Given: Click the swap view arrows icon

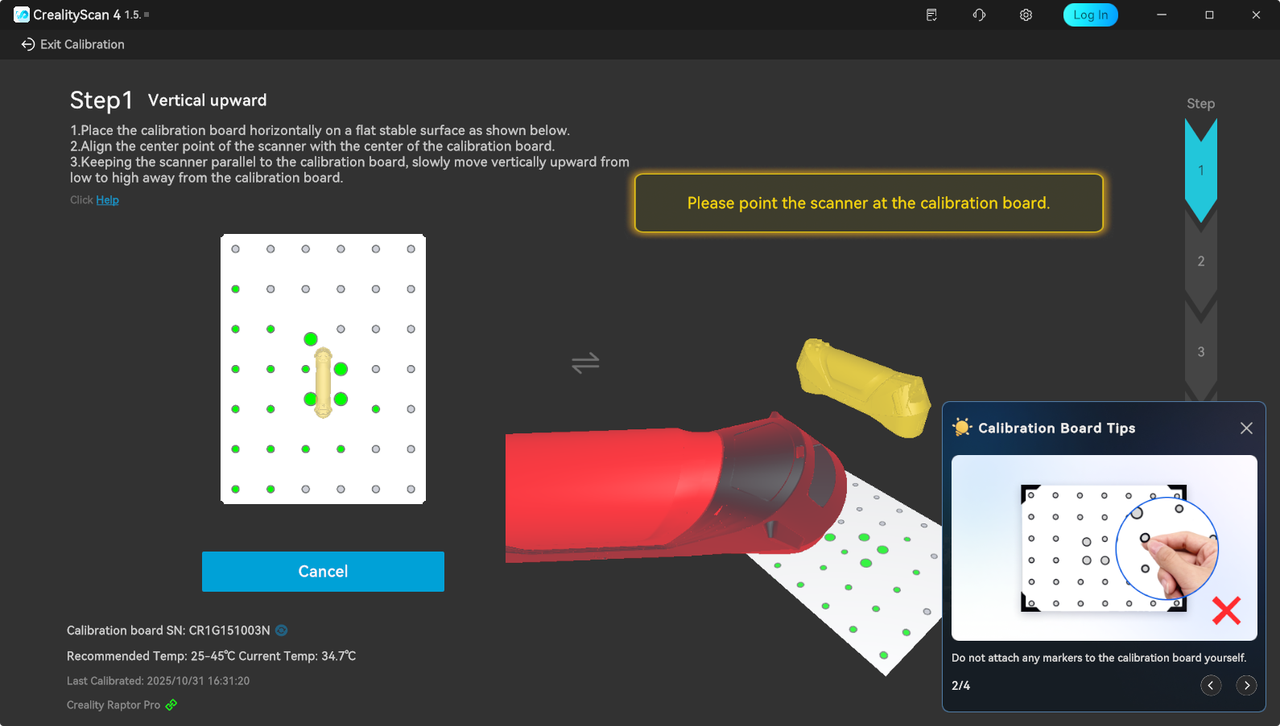Looking at the screenshot, I should tap(585, 362).
